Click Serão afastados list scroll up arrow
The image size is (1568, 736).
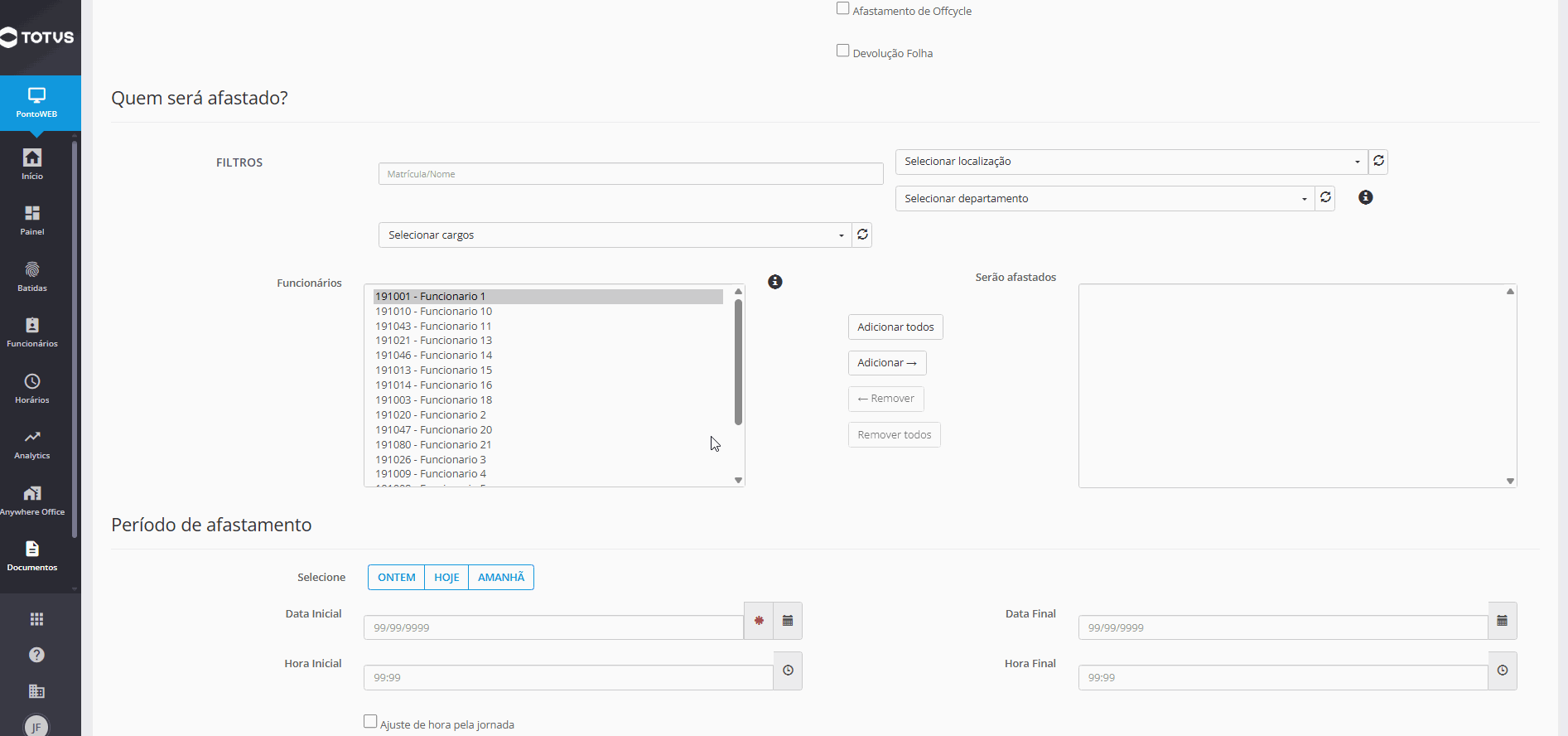tap(1510, 291)
